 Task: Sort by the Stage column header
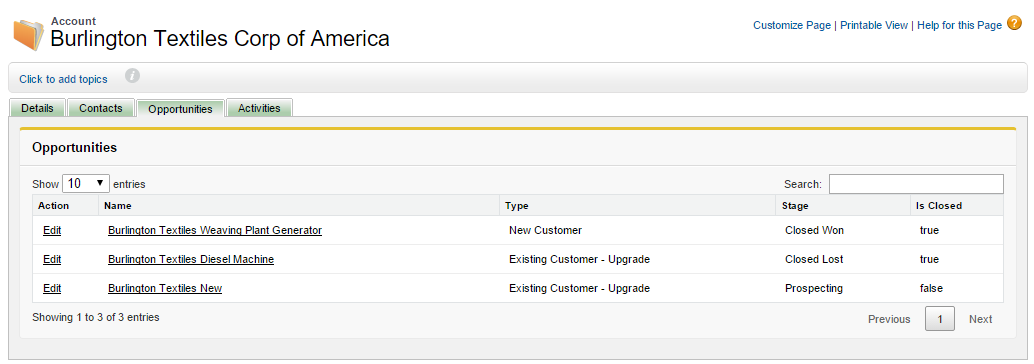point(843,205)
